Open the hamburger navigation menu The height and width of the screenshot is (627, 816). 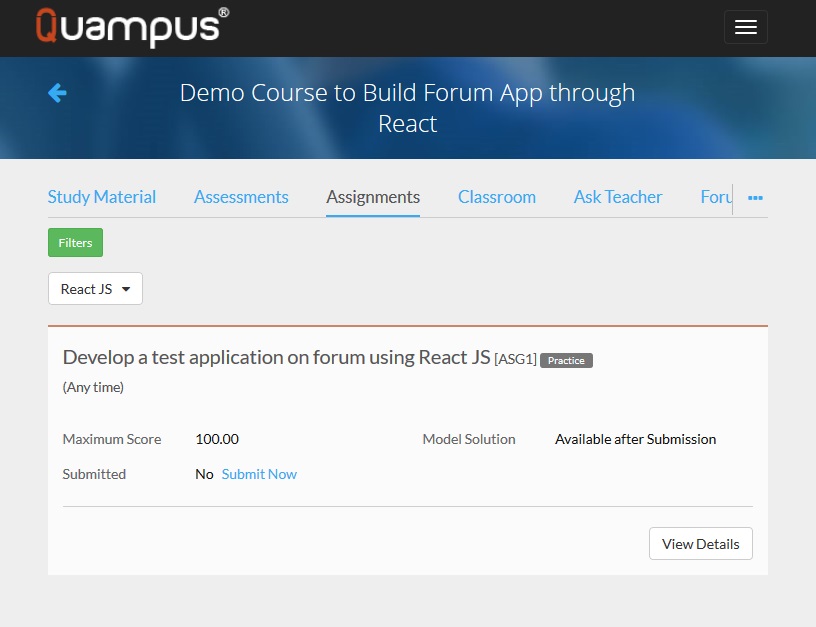pyautogui.click(x=745, y=27)
